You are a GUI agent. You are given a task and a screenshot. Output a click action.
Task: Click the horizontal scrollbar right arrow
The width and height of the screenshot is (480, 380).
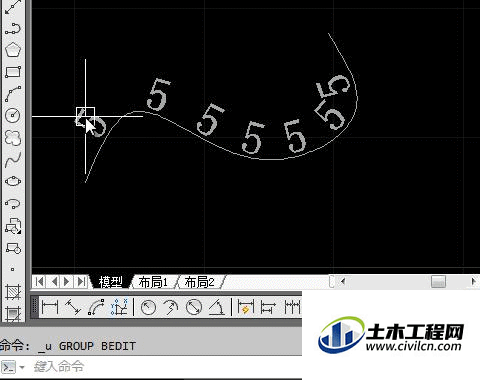(473, 282)
